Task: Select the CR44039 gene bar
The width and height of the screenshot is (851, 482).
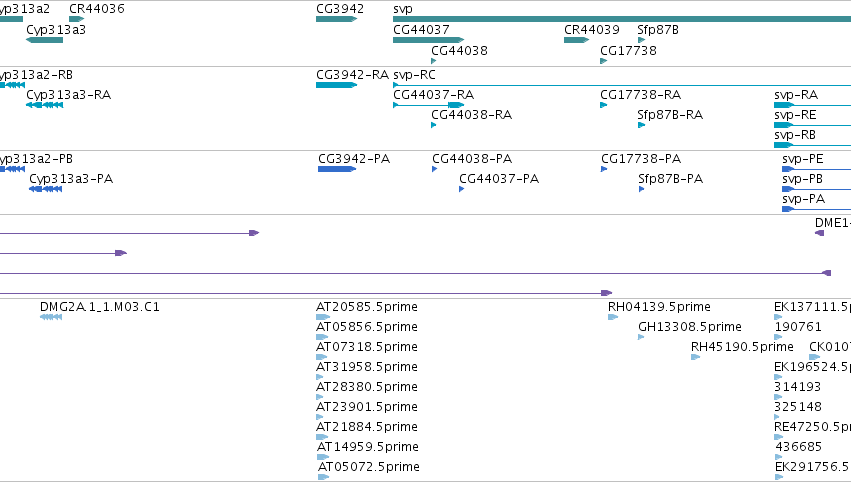Action: [576, 40]
